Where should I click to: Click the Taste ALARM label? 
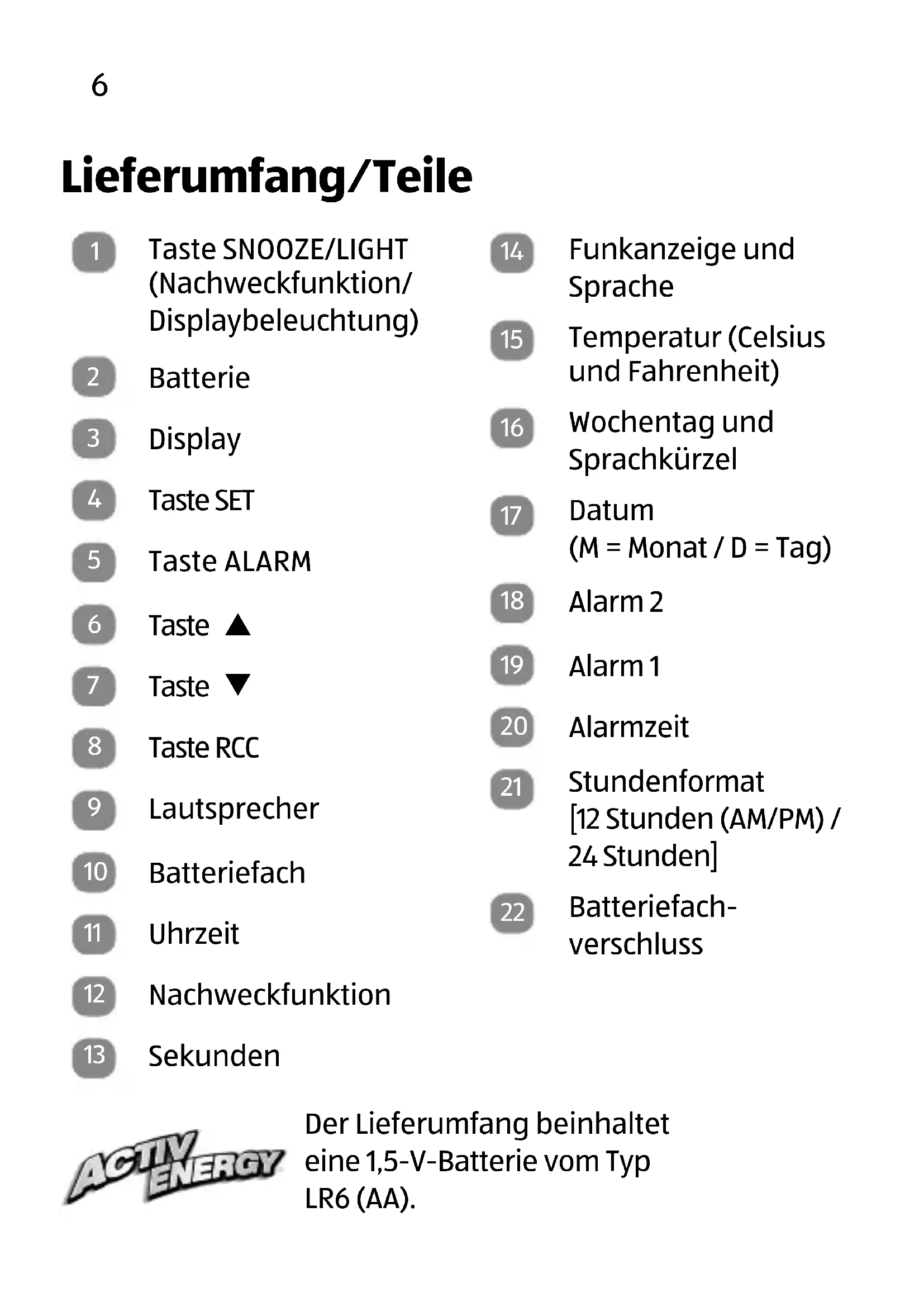coord(230,561)
